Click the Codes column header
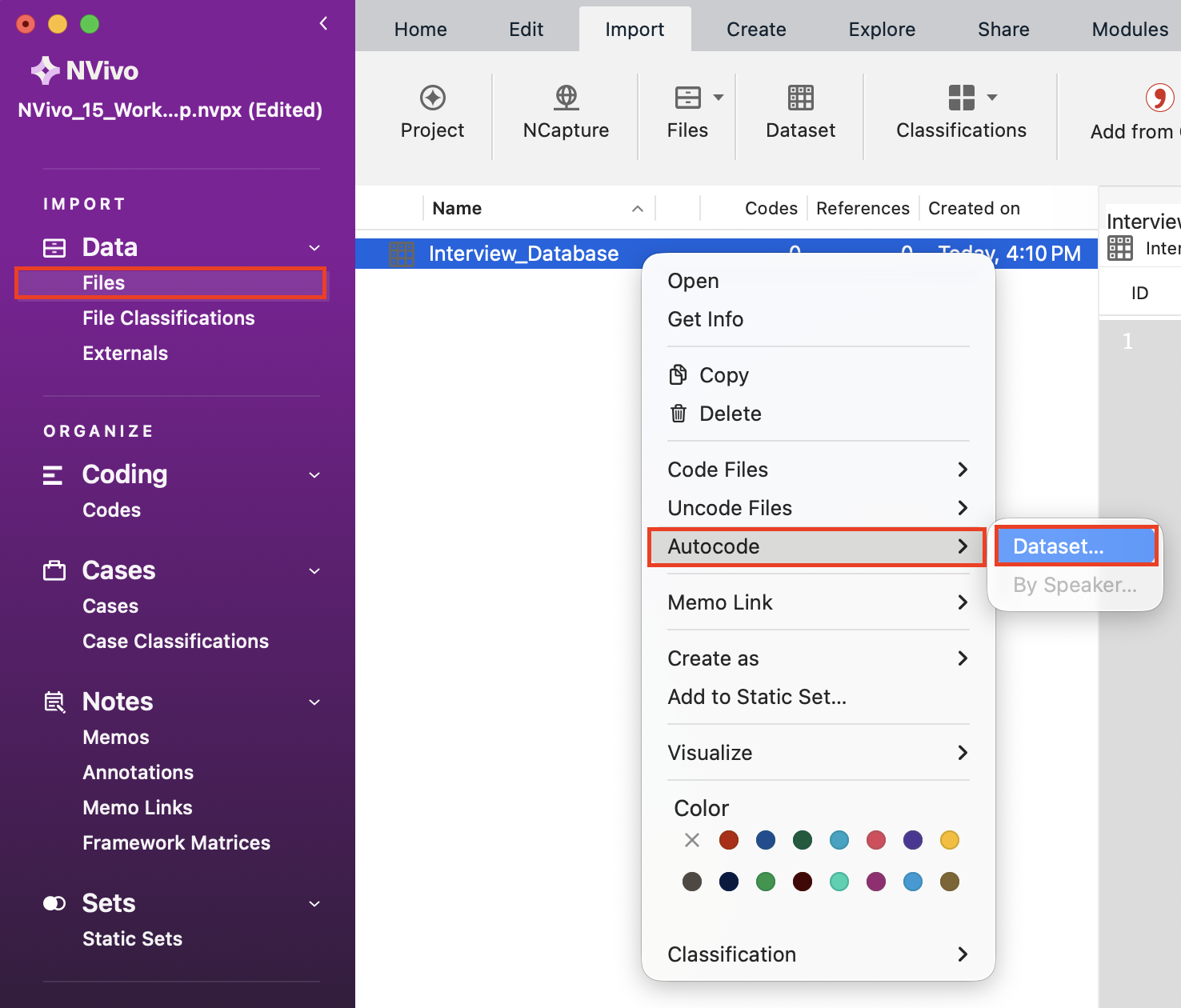This screenshot has height=1008, width=1181. 771,209
